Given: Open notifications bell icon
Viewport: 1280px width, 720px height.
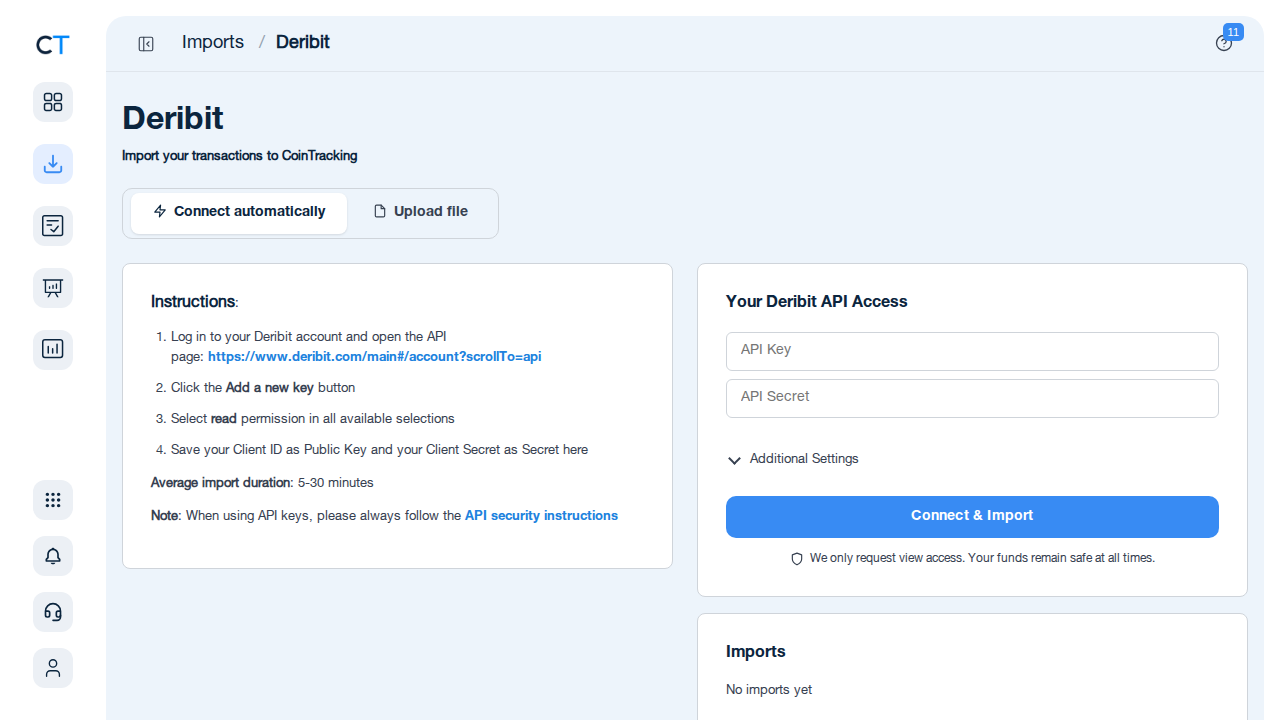Looking at the screenshot, I should point(53,556).
